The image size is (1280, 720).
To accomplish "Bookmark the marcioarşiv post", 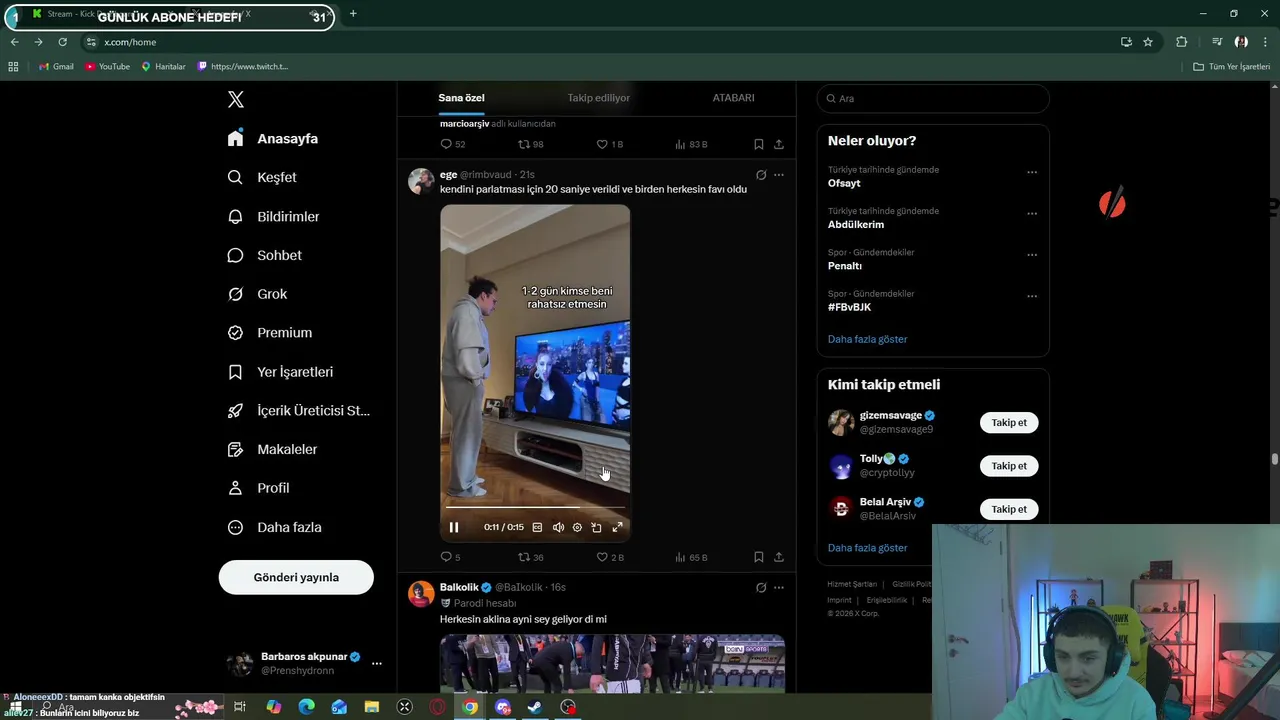I will (x=759, y=144).
